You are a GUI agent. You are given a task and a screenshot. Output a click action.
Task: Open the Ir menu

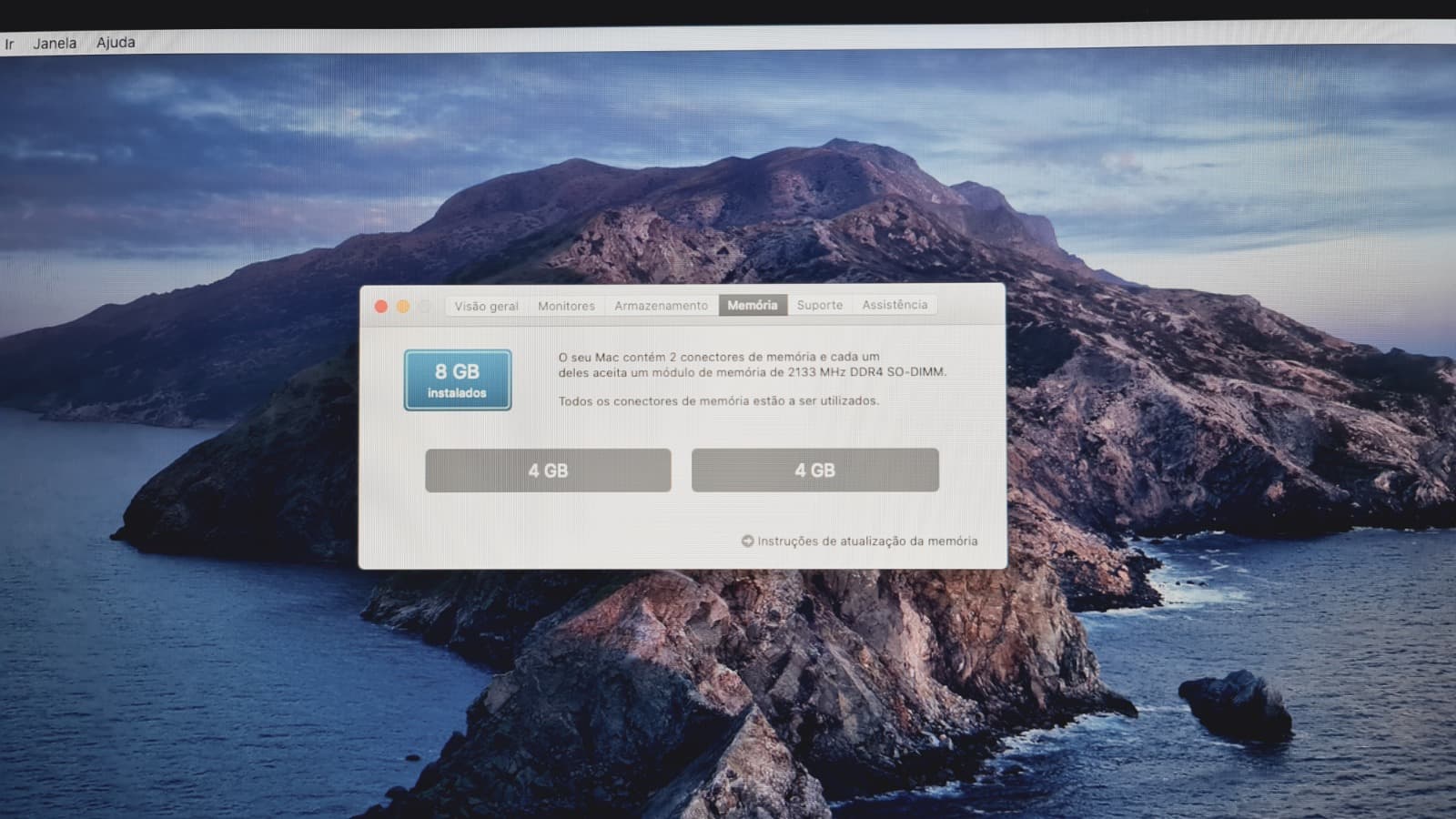click(9, 44)
